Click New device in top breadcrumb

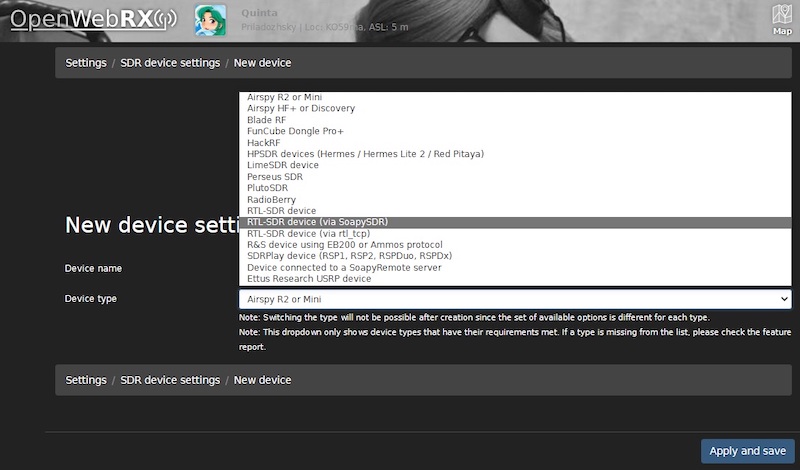262,63
